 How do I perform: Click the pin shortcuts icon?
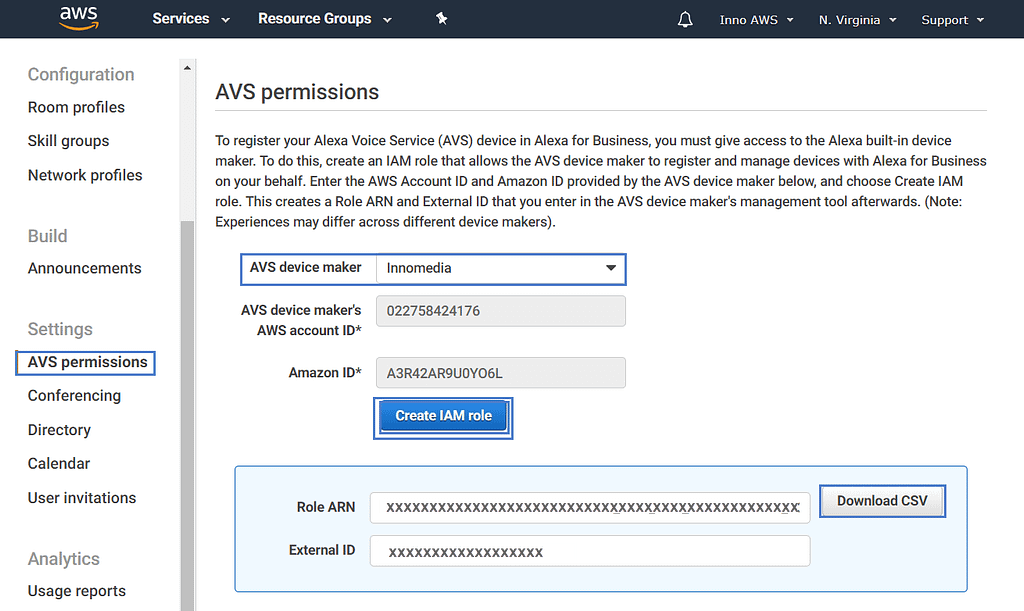tap(441, 19)
